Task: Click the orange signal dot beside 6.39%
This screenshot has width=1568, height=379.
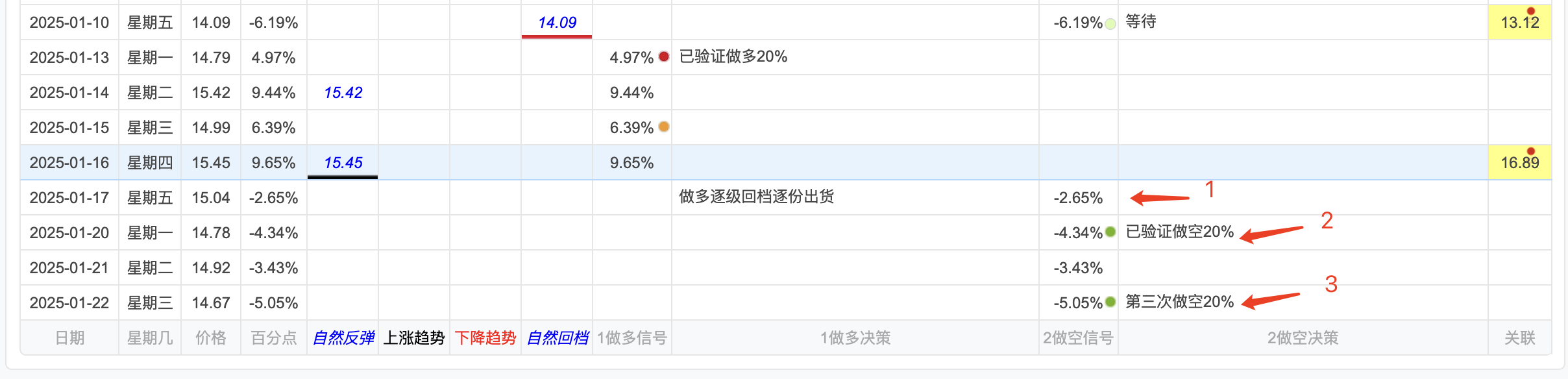Action: point(663,127)
